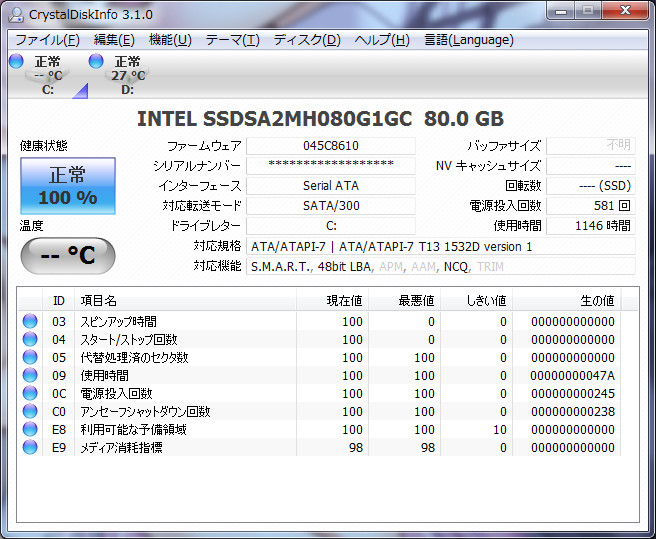This screenshot has width=656, height=539.
Task: Click the firmware field 045C8610
Action: (x=331, y=146)
